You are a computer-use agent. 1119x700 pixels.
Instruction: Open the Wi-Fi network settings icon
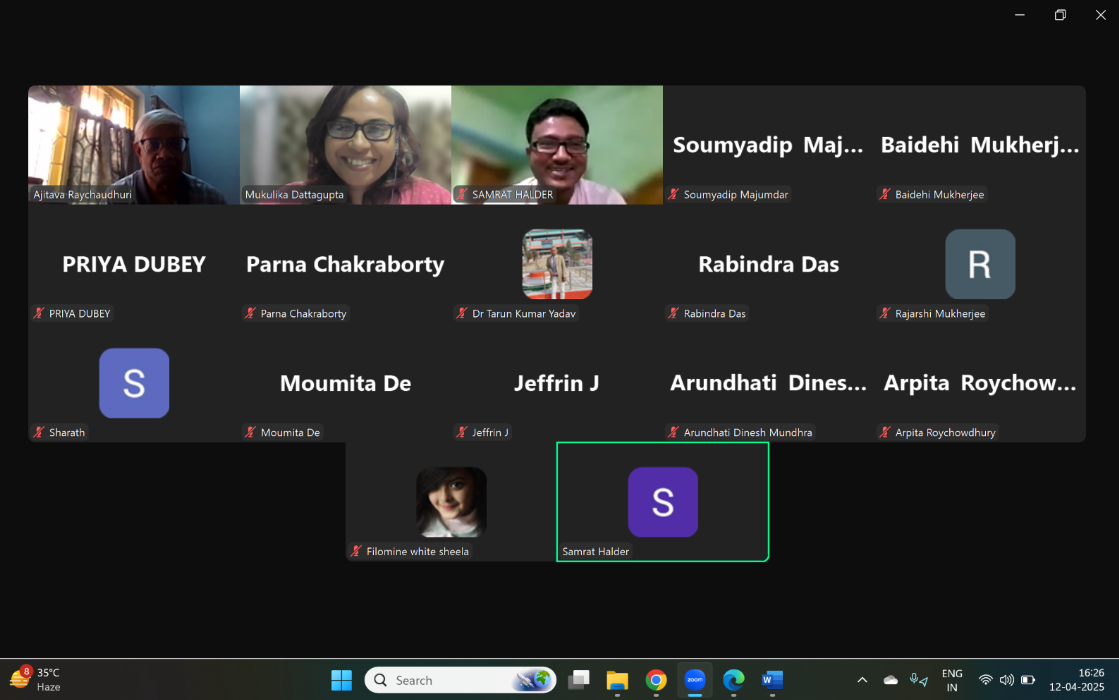[x=986, y=680]
